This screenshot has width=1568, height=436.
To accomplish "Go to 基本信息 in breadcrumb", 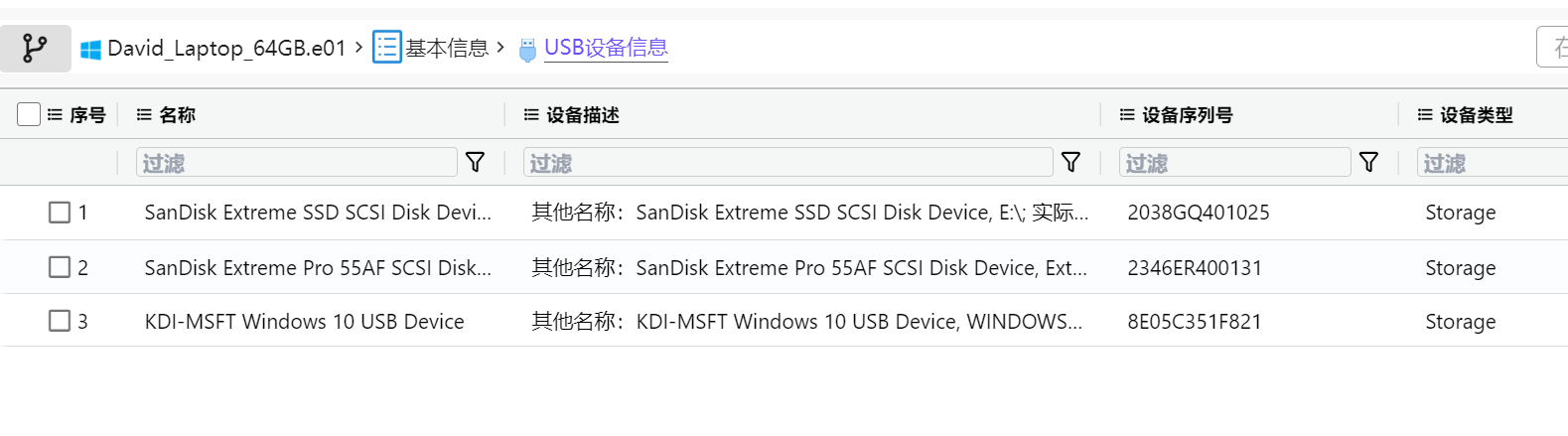I will pos(447,48).
